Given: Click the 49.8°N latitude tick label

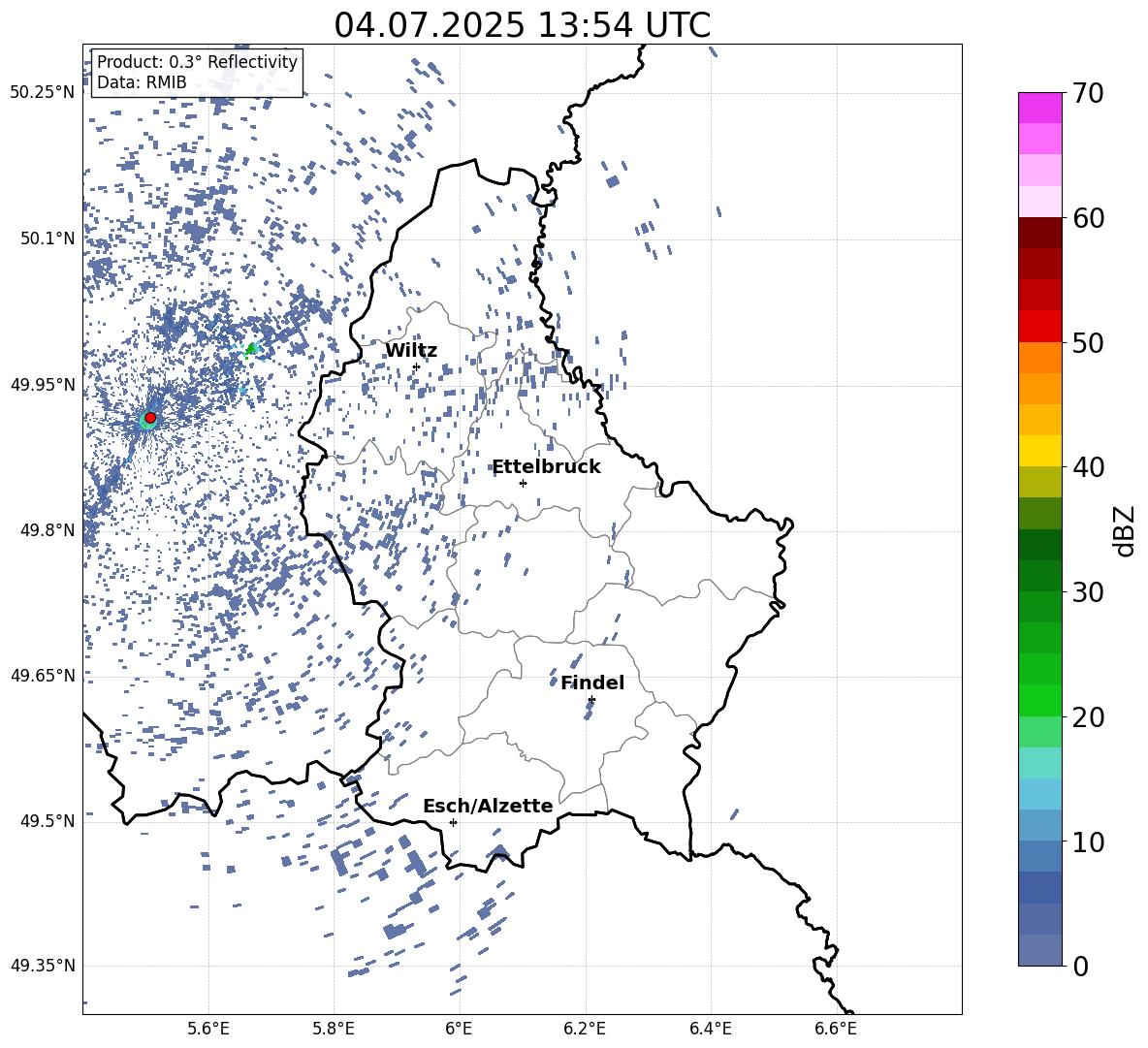Looking at the screenshot, I should click(48, 530).
